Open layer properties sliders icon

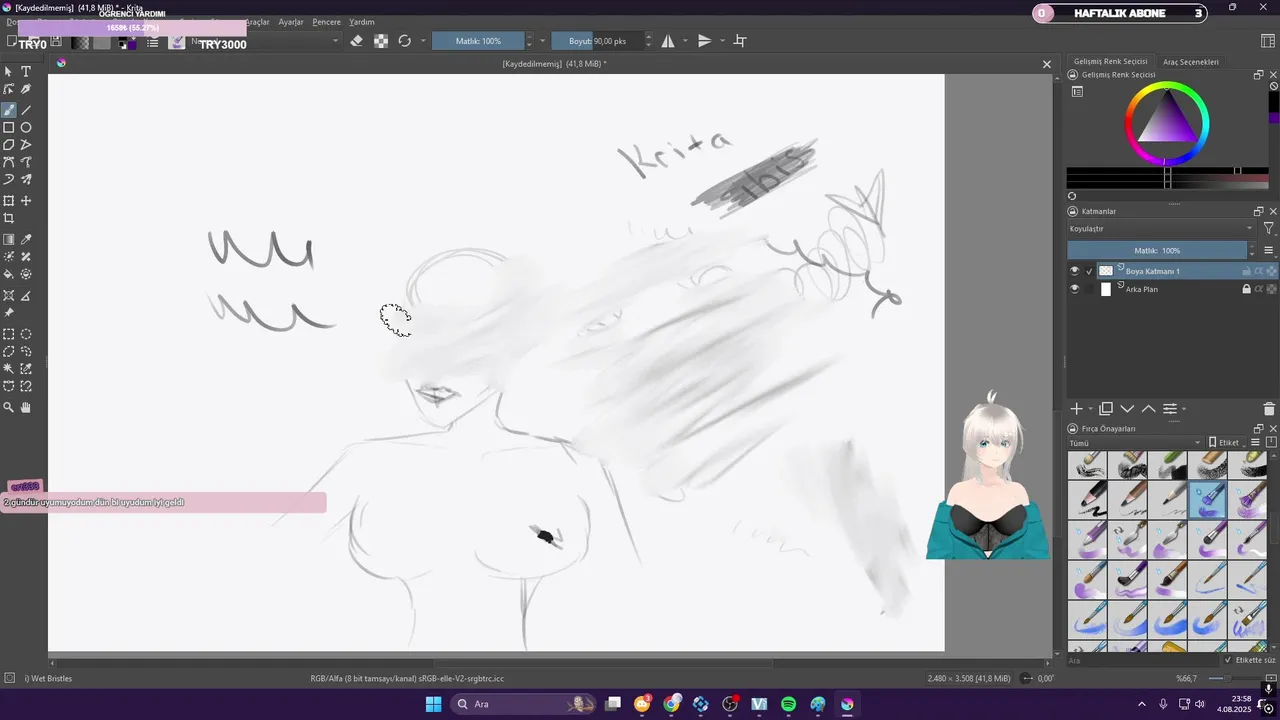pos(1169,409)
